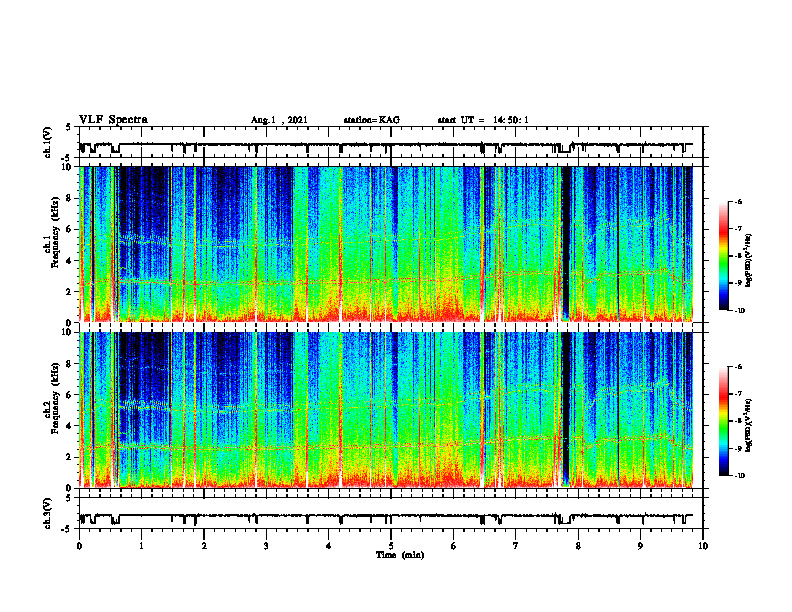Click the 'start UT = 14:50:1' label
Viewport: 792px width, 612px height.
click(483, 120)
